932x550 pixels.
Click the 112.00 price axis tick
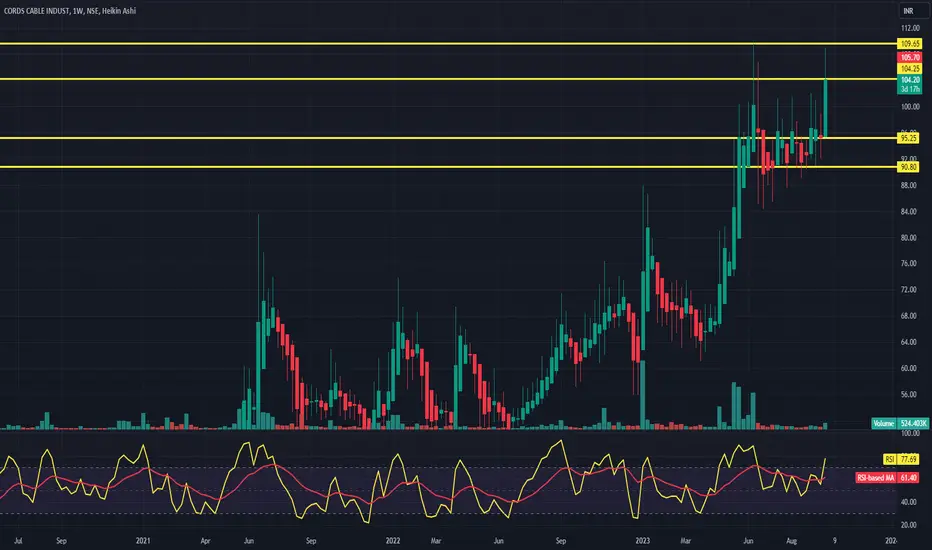(909, 28)
